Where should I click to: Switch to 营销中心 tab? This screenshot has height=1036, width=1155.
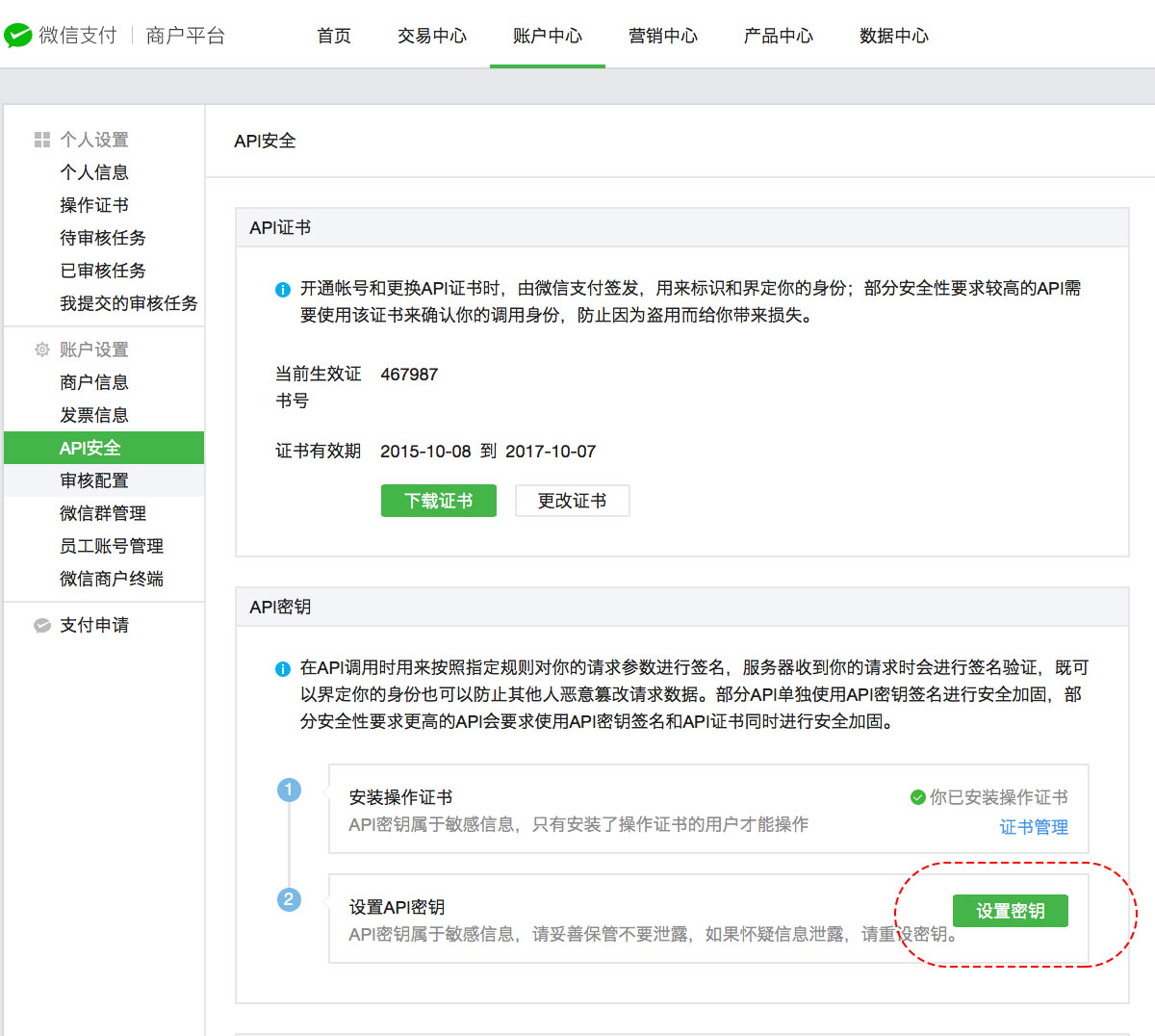pos(663,36)
